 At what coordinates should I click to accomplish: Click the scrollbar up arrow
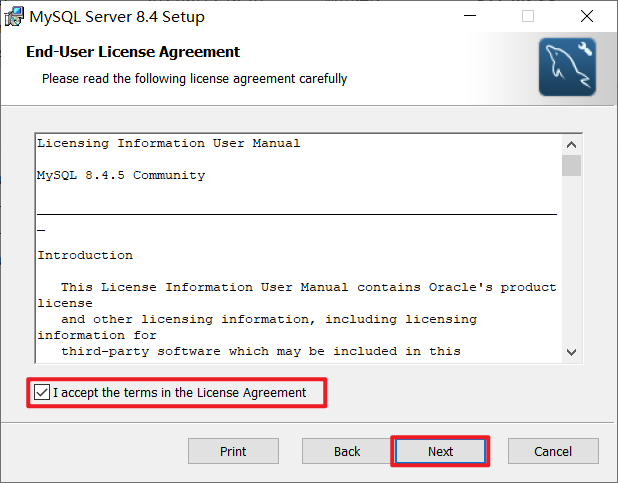[x=571, y=145]
